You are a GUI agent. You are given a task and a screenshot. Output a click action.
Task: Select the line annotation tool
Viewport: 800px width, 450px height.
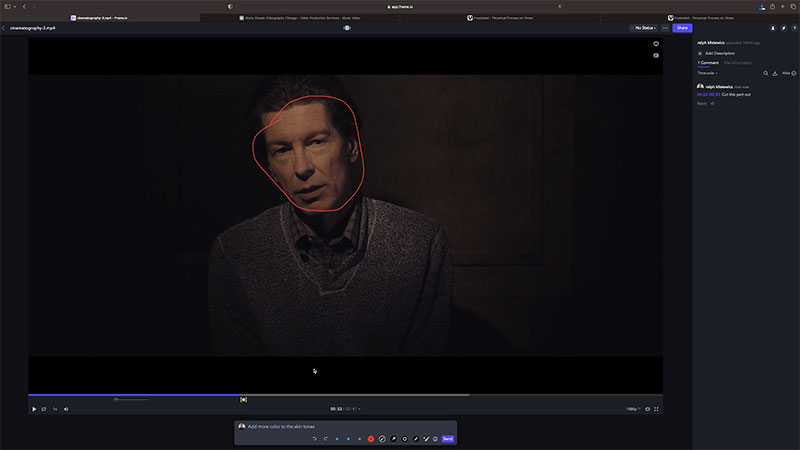(x=416, y=439)
